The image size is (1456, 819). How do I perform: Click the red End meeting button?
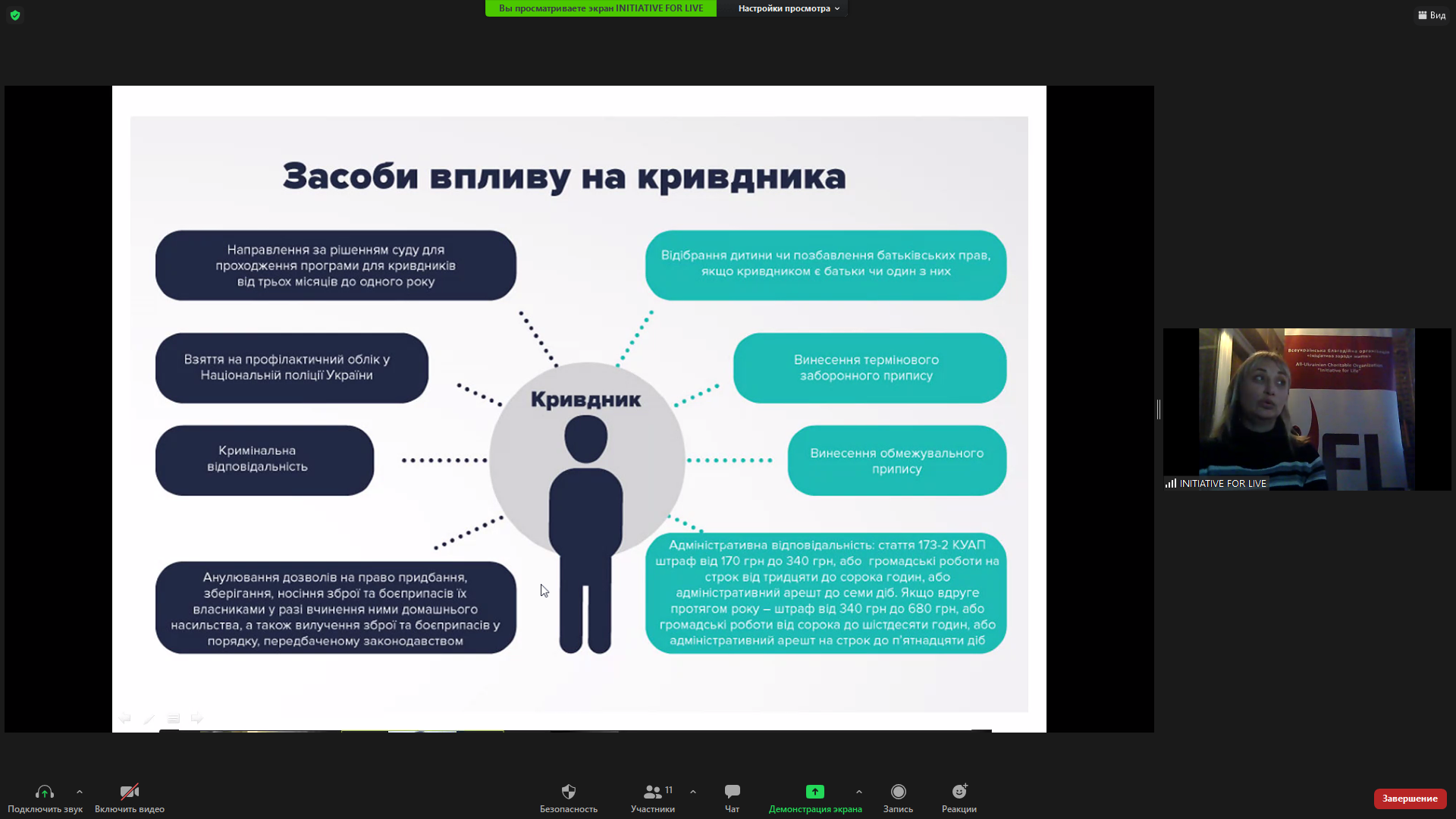1409,799
